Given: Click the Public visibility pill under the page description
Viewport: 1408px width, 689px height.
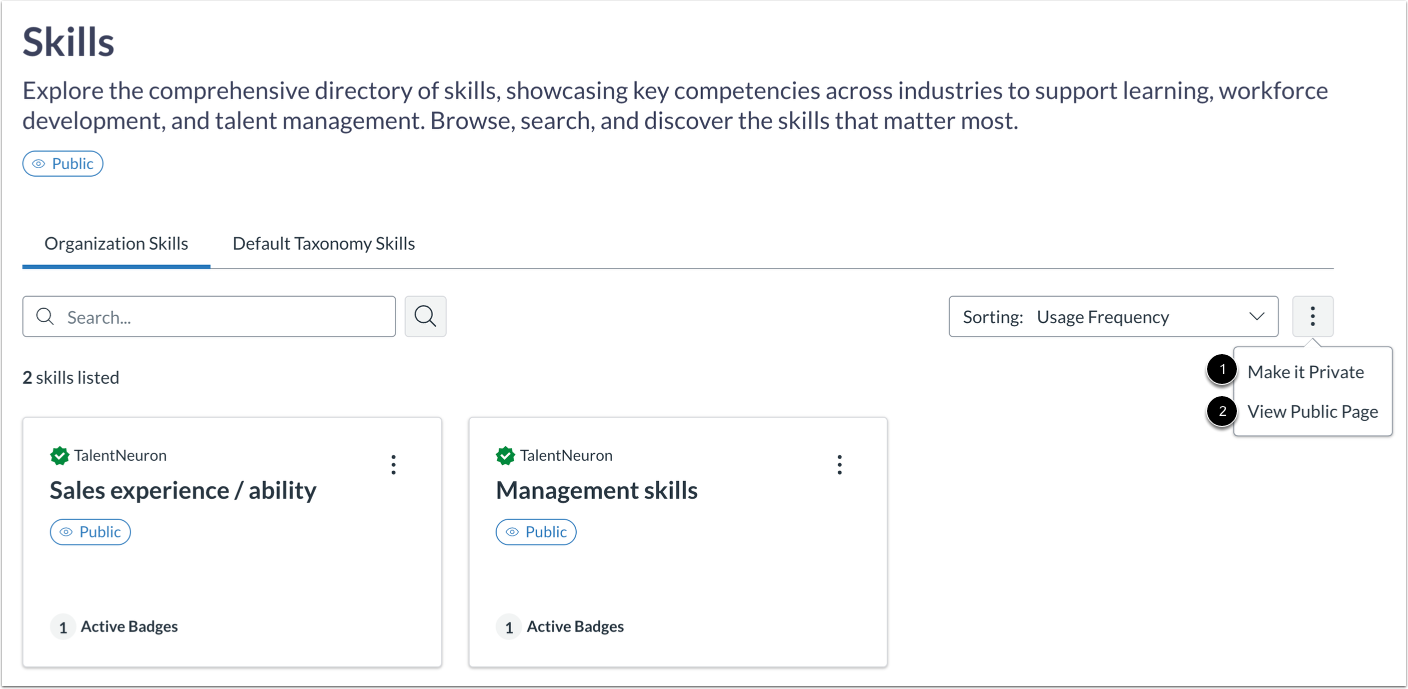Looking at the screenshot, I should pyautogui.click(x=63, y=164).
